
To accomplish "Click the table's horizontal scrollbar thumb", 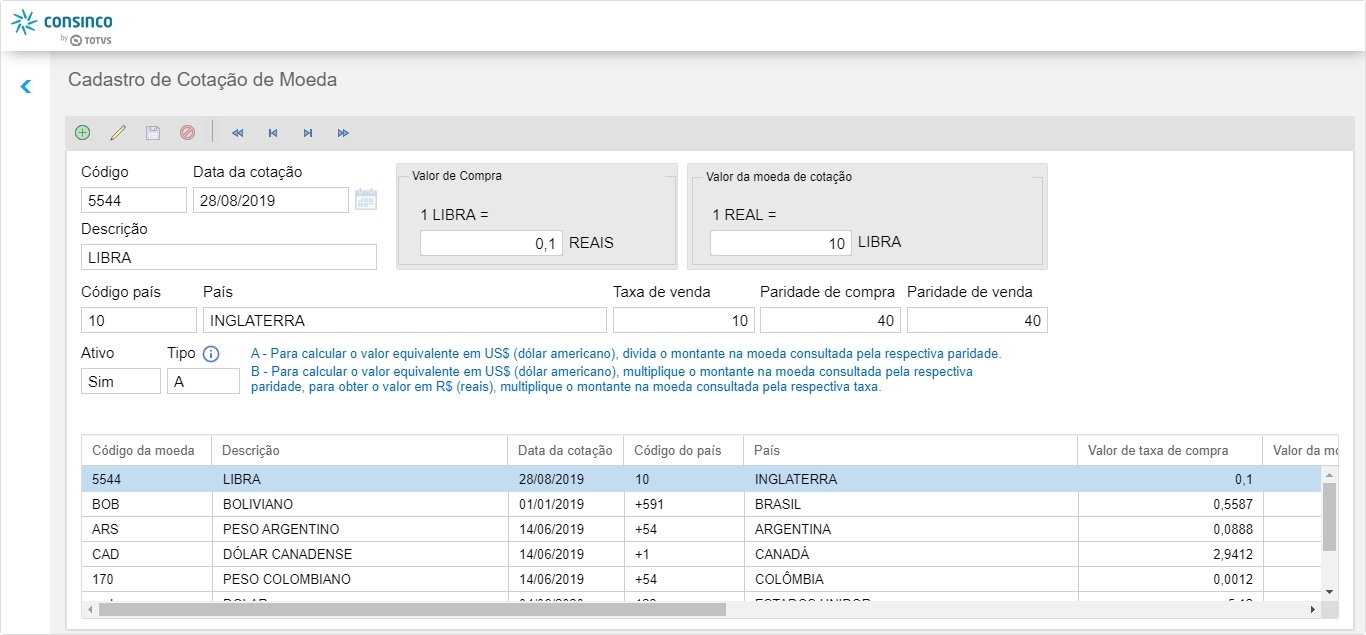I will coord(412,609).
